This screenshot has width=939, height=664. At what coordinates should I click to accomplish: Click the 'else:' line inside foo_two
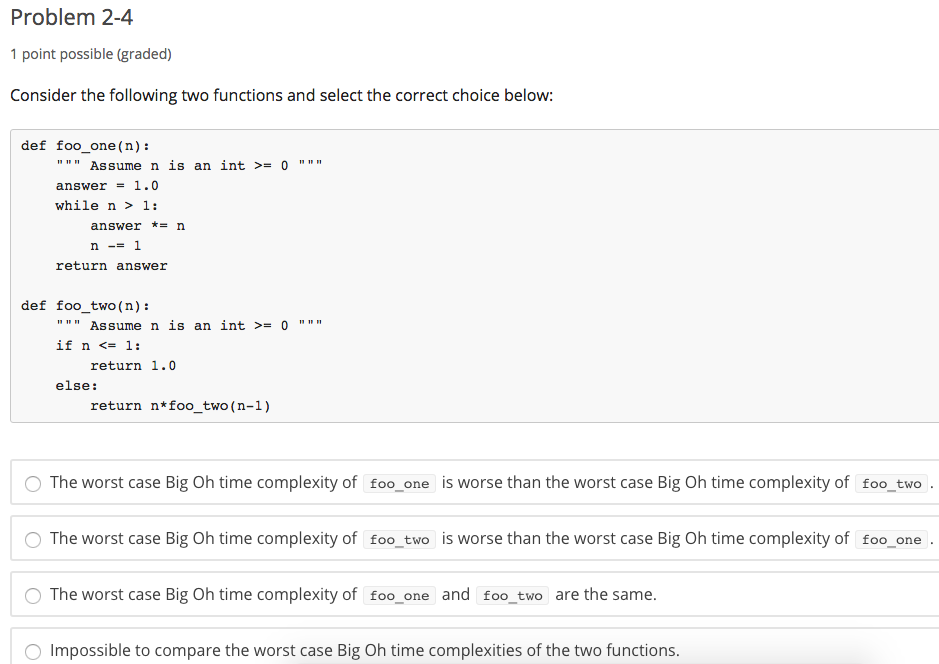(74, 385)
